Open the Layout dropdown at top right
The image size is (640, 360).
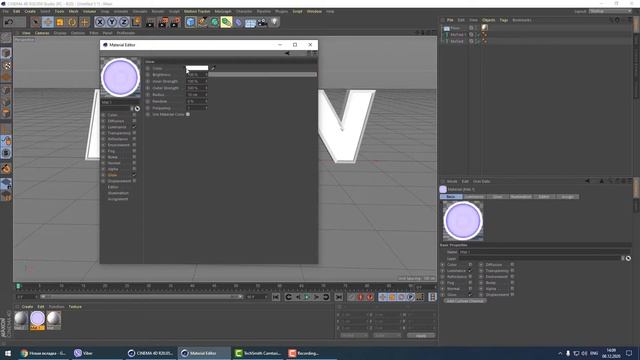coord(611,11)
